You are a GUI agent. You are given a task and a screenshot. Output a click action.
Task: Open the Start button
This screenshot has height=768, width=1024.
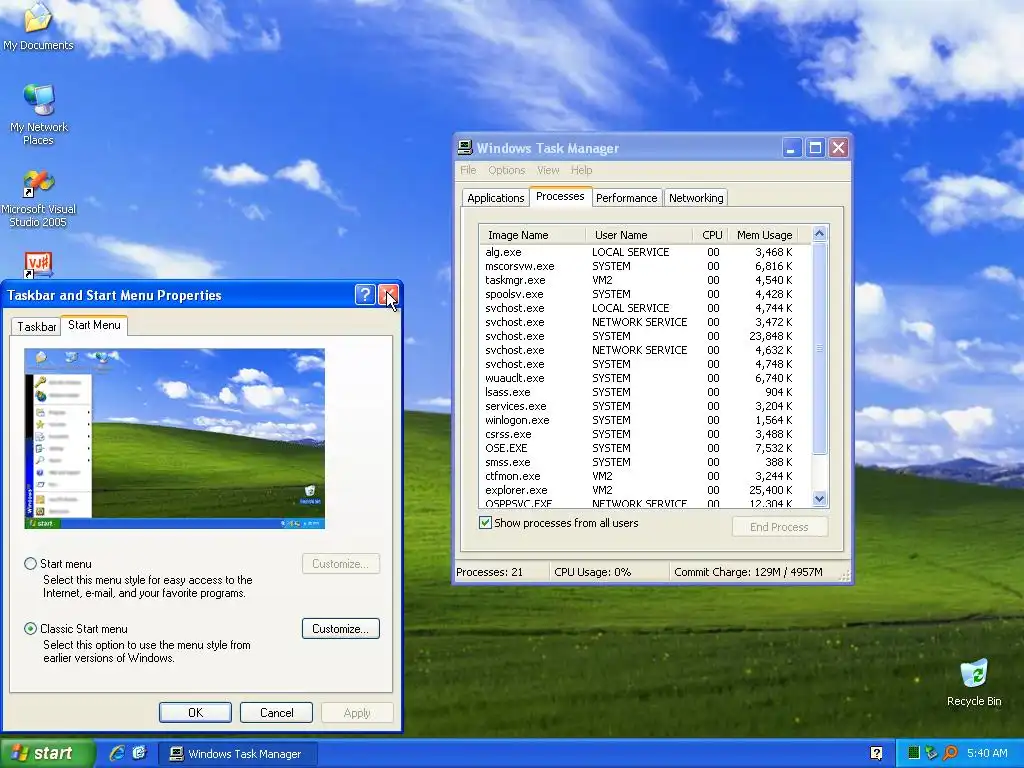[x=46, y=753]
